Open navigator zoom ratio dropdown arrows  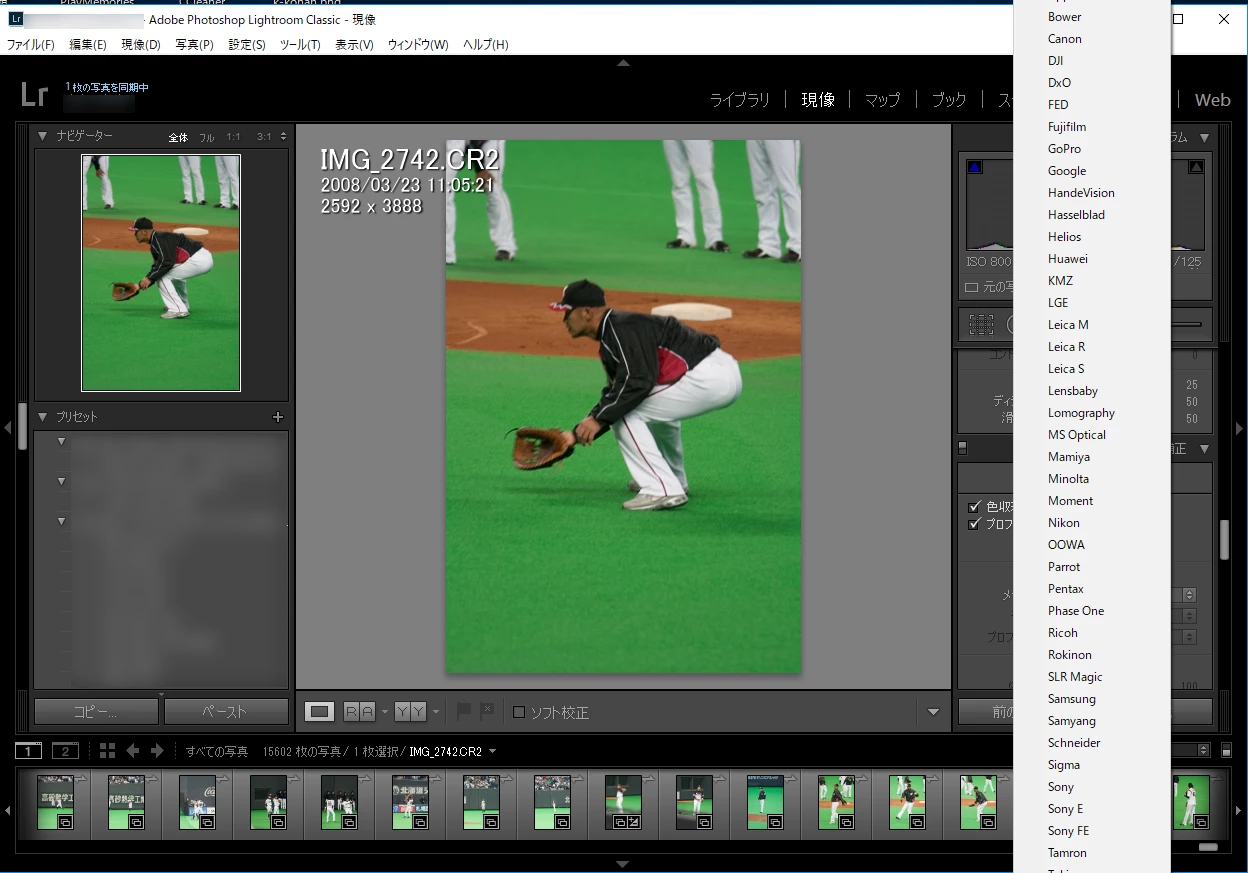(283, 137)
